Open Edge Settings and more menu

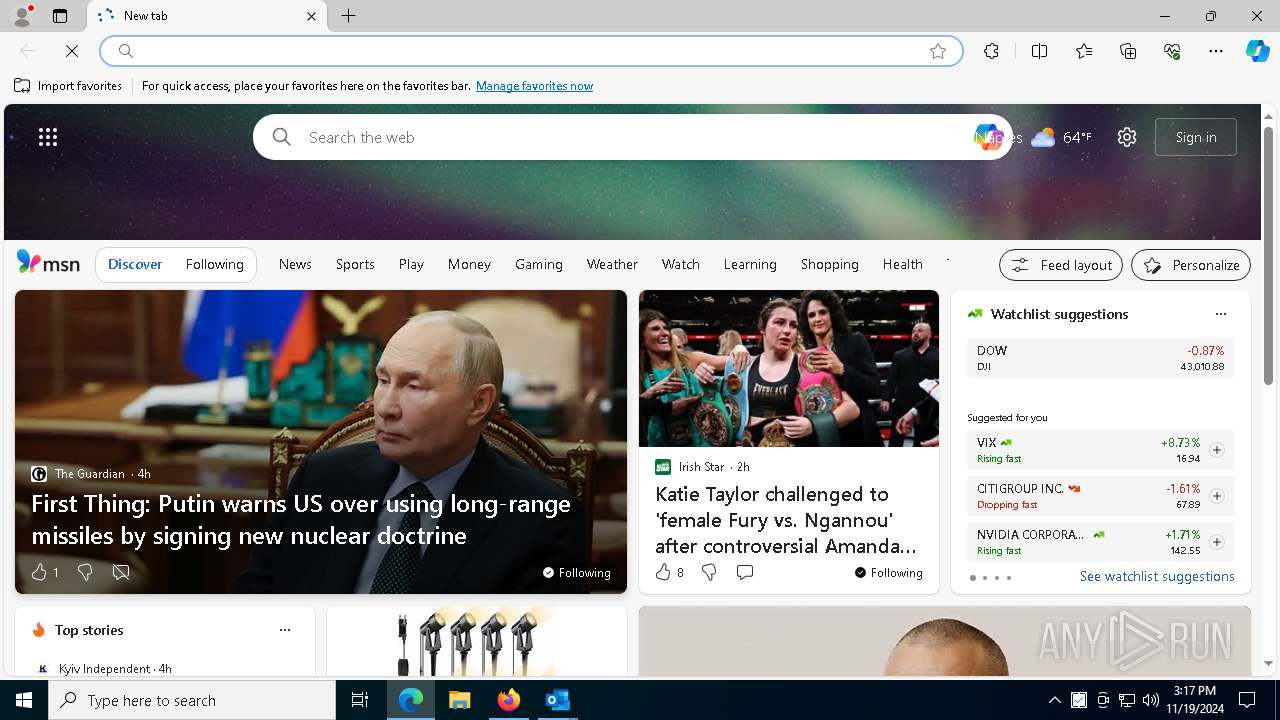coord(1216,51)
